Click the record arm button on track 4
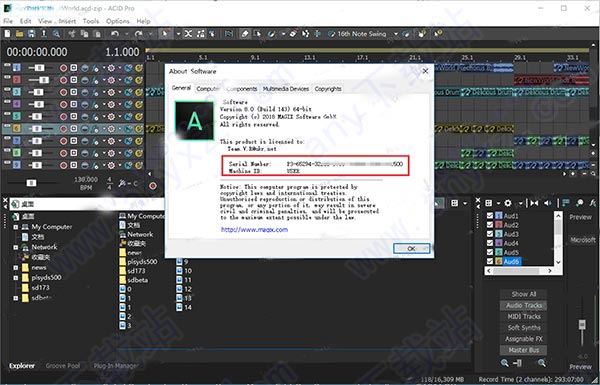Image resolution: width=600 pixels, height=385 pixels. [x=63, y=104]
